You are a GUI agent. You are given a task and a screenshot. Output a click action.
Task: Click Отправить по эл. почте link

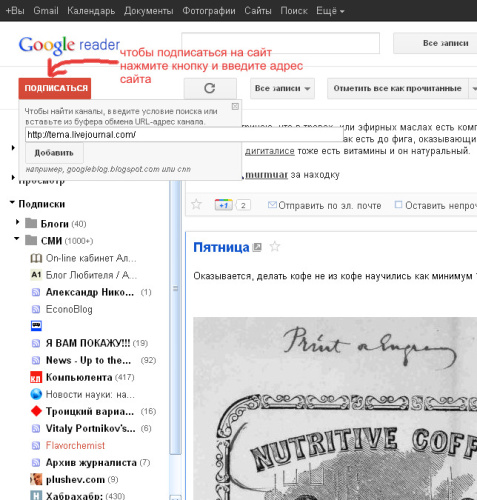tap(330, 205)
